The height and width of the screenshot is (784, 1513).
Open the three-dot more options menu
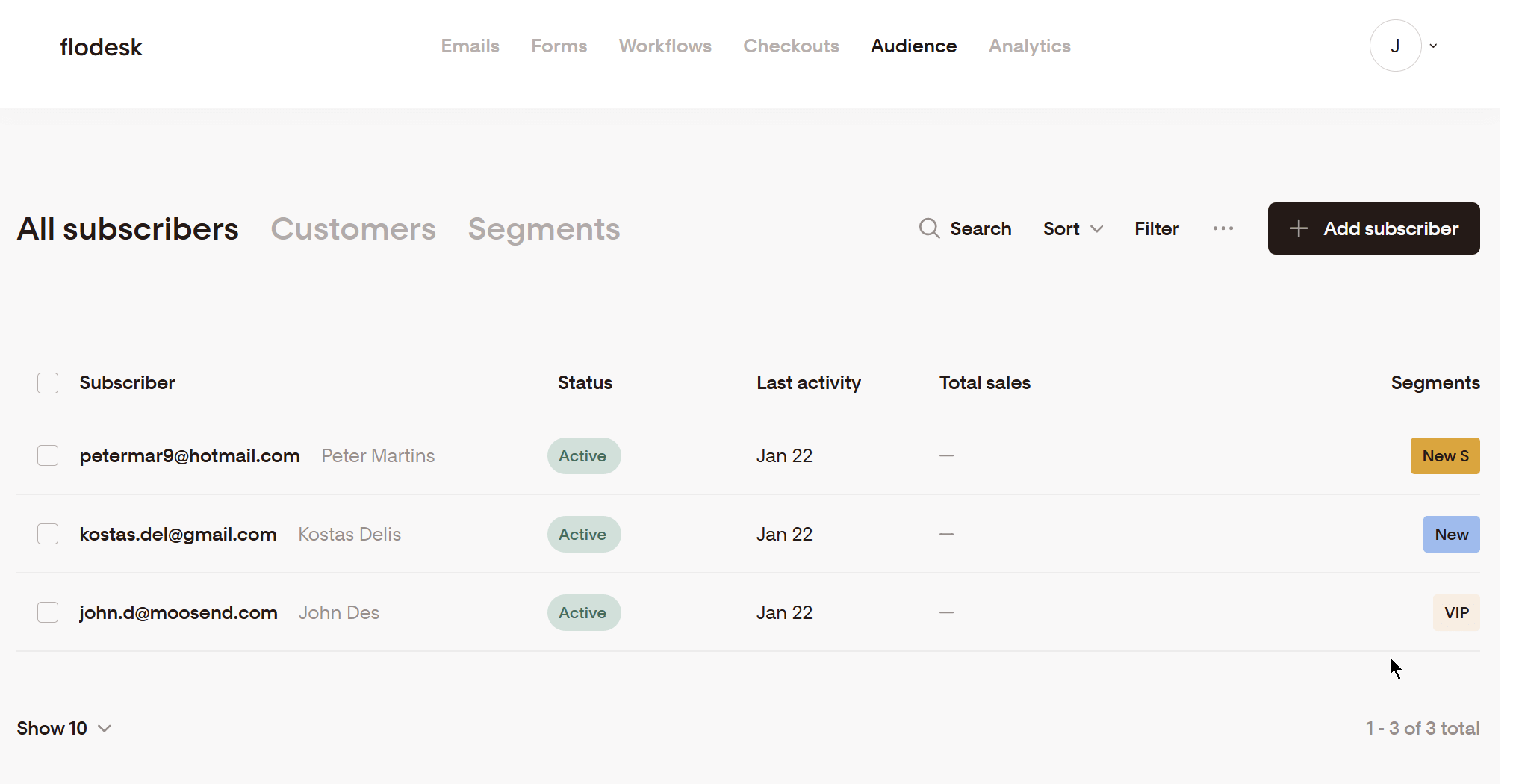click(1222, 228)
